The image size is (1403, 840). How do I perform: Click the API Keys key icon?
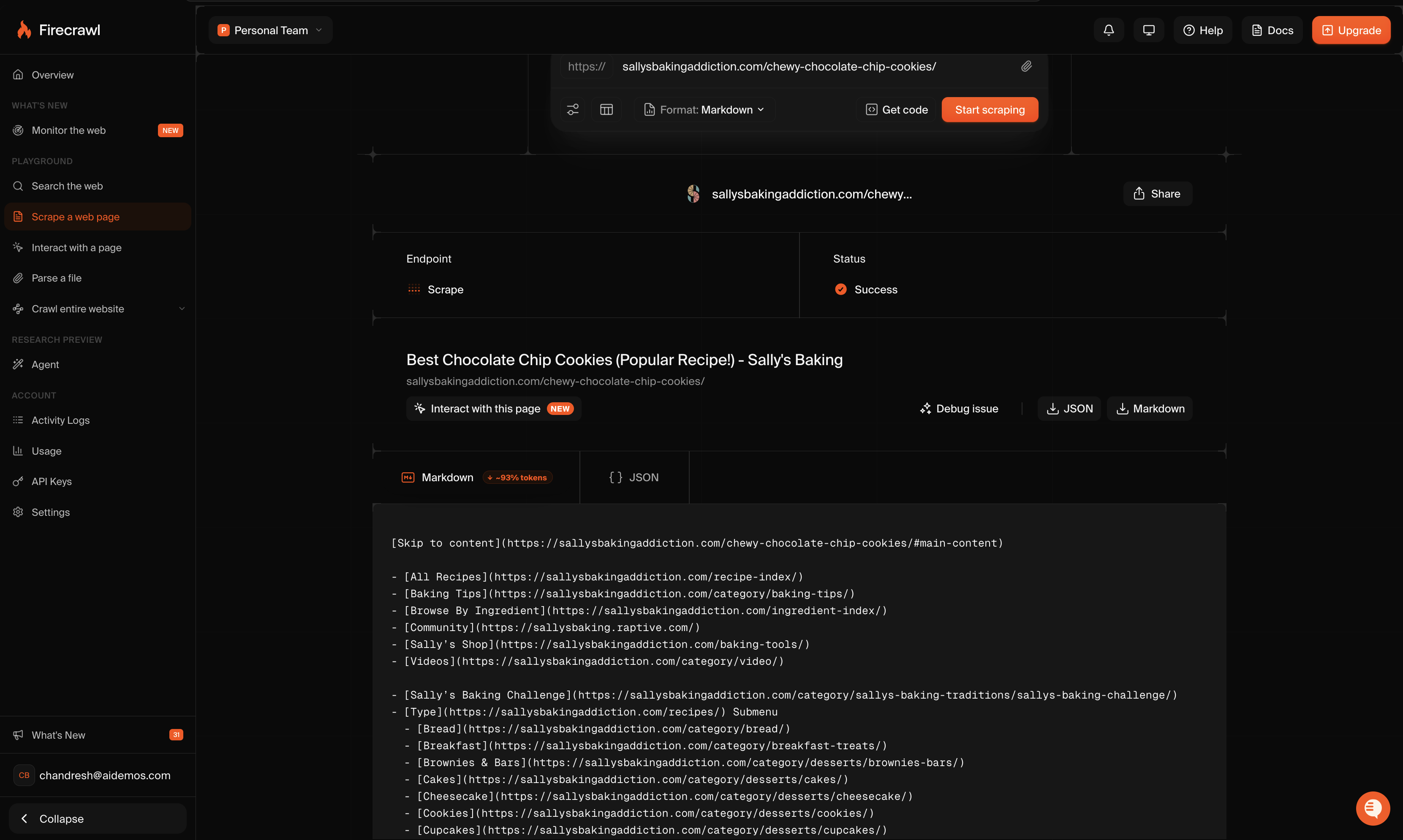[18, 481]
